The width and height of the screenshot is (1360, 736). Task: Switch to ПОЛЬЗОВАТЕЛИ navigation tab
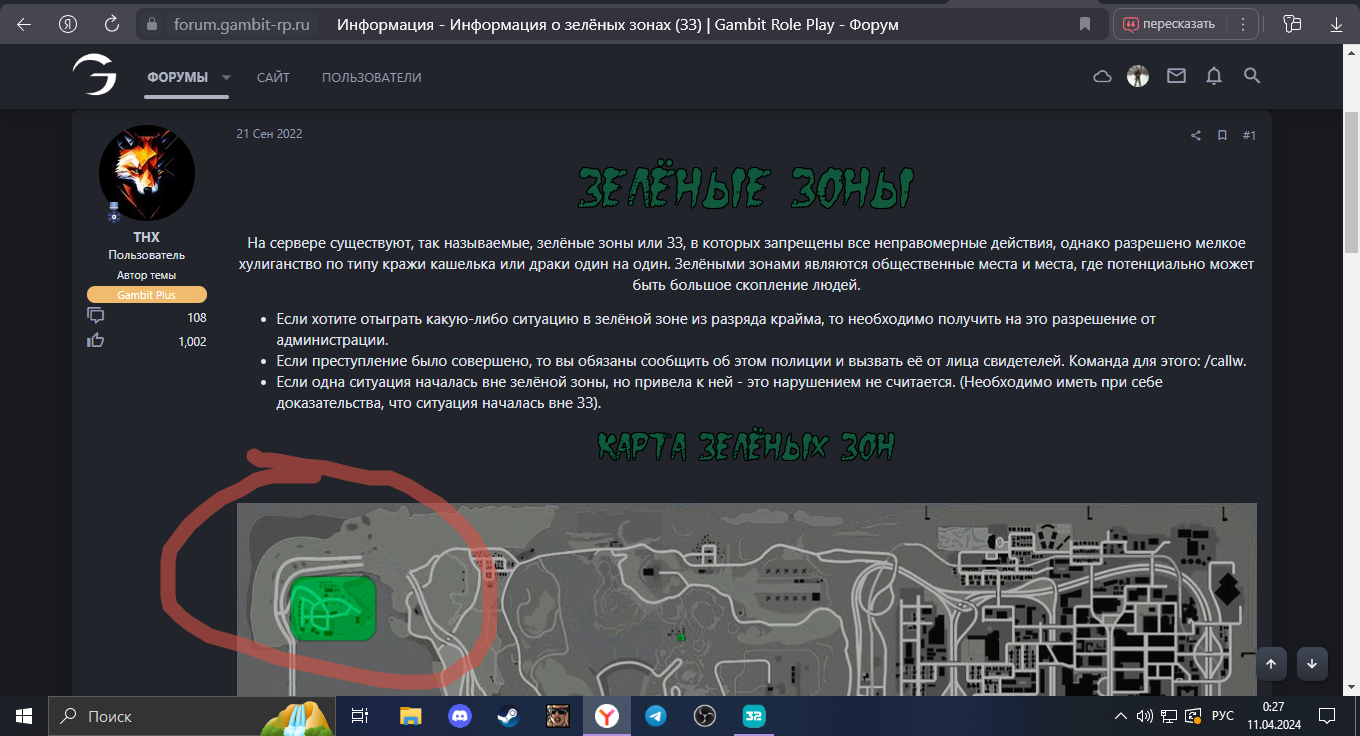point(371,77)
